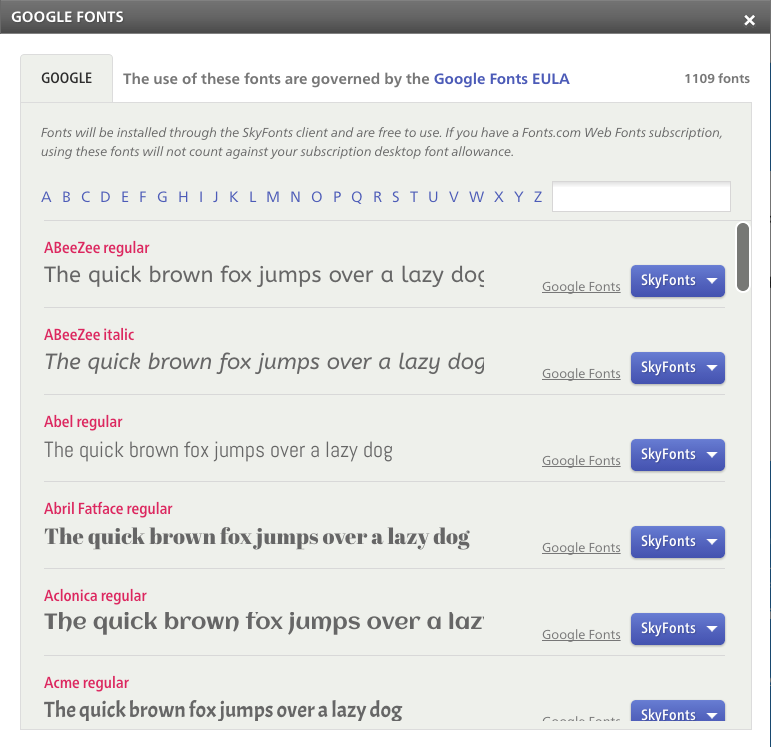Click the Abel regular font name

83,422
